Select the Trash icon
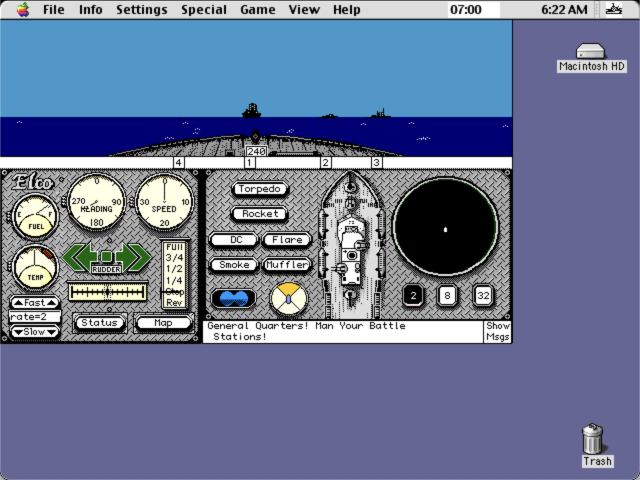Viewport: 640px width, 480px height. (x=592, y=439)
